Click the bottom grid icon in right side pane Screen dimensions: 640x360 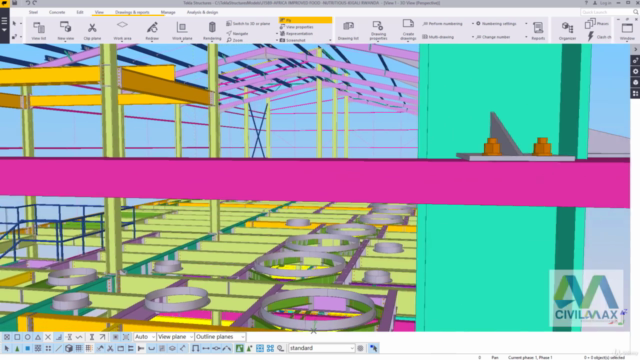tap(635, 93)
